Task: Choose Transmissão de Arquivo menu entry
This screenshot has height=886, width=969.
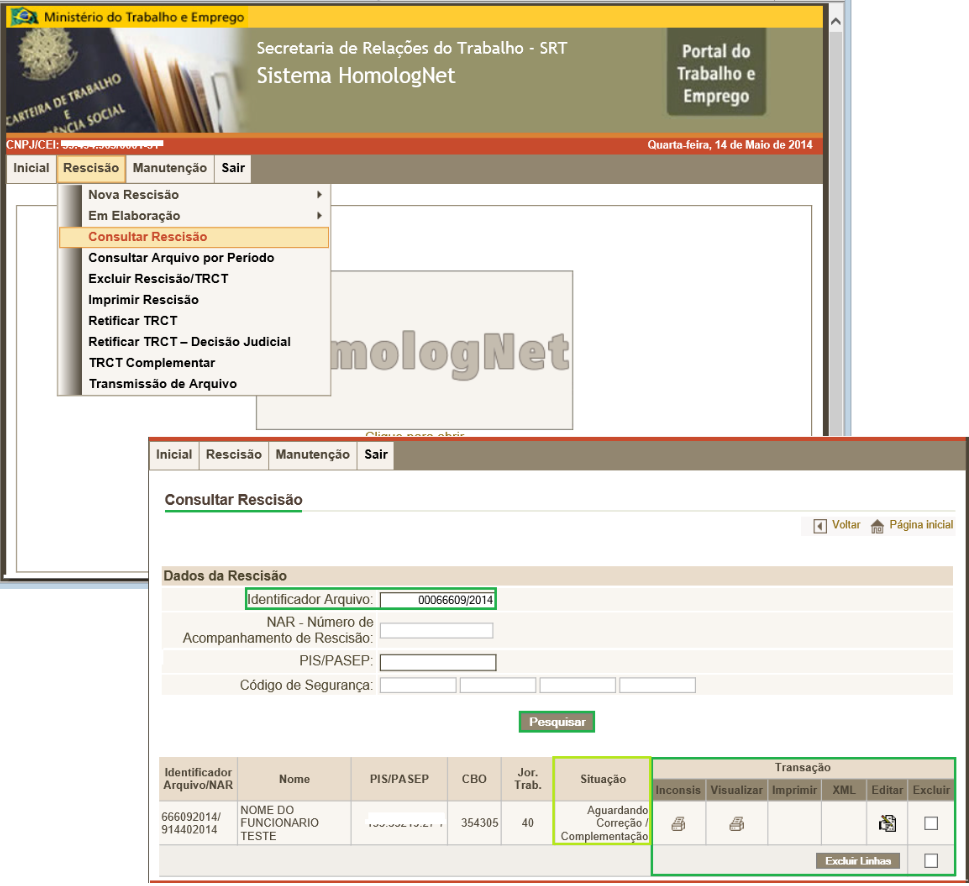Action: [163, 384]
